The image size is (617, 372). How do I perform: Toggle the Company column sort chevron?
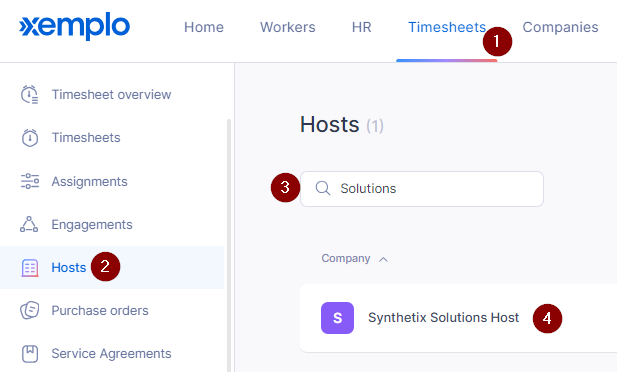383,259
